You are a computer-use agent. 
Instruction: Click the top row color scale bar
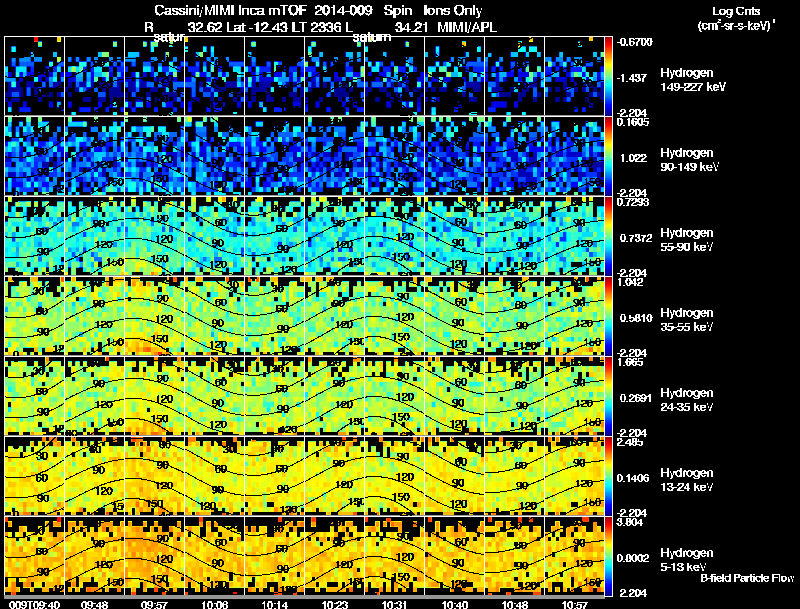(608, 76)
